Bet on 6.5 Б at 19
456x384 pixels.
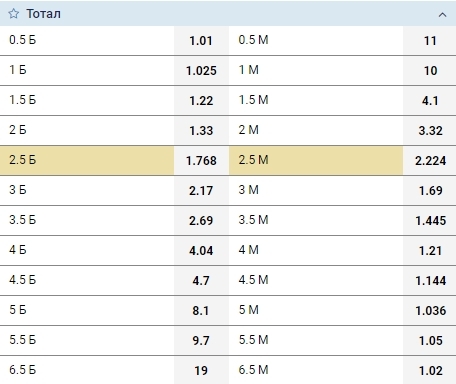[201, 370]
